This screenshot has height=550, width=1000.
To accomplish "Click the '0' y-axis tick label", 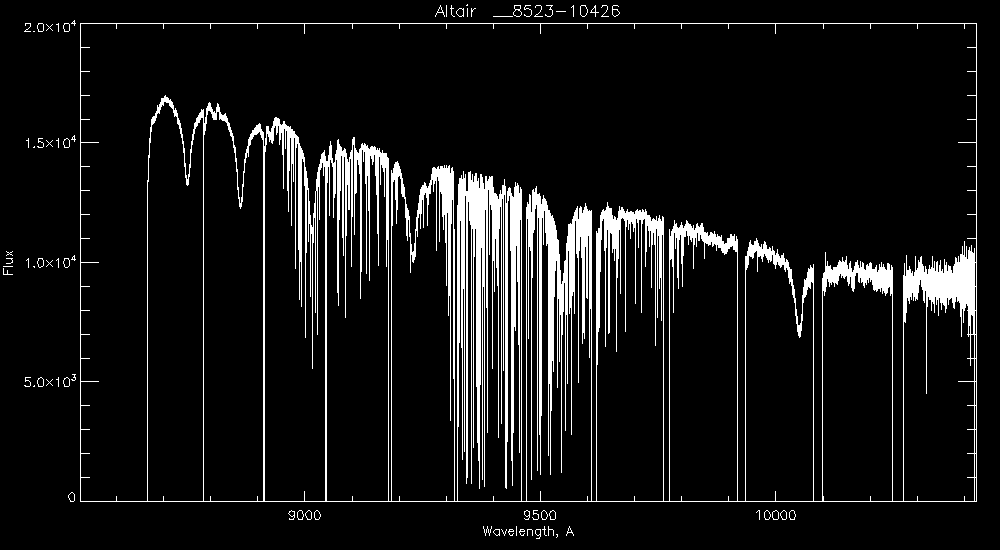I will coord(71,497).
